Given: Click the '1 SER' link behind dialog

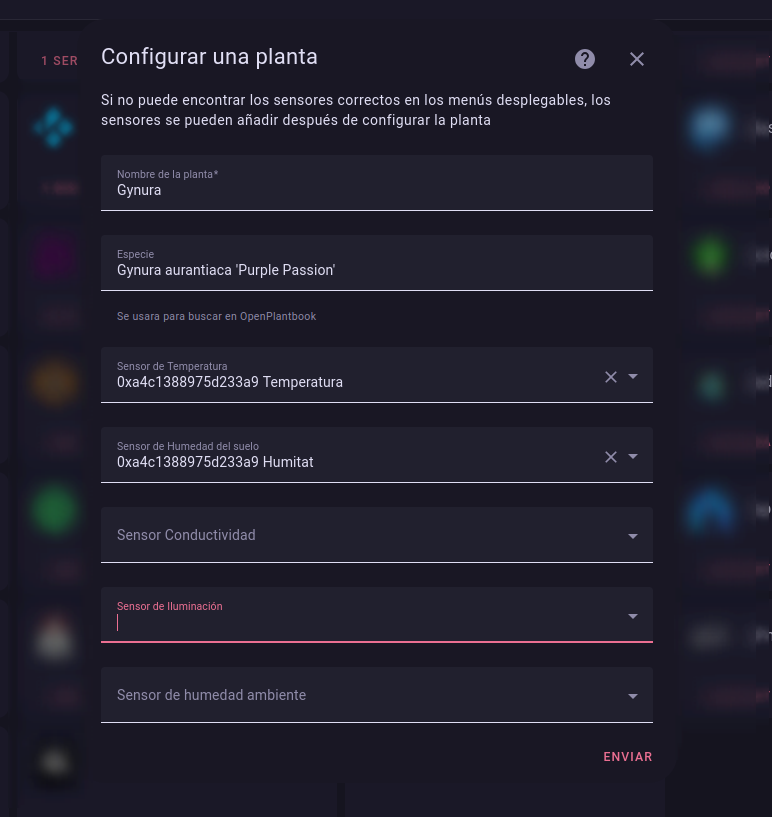Looking at the screenshot, I should [59, 61].
